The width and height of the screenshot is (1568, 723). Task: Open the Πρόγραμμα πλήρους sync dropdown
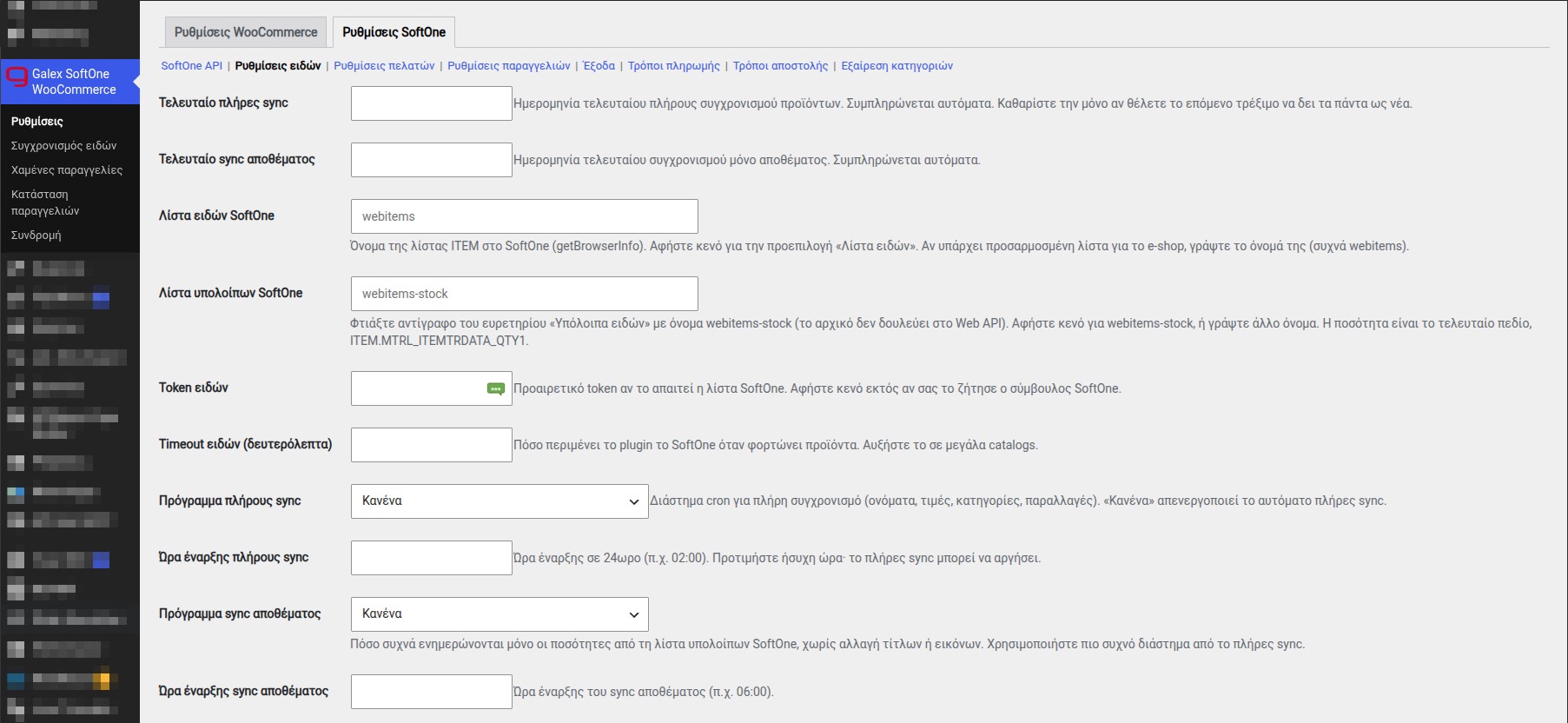click(x=500, y=501)
